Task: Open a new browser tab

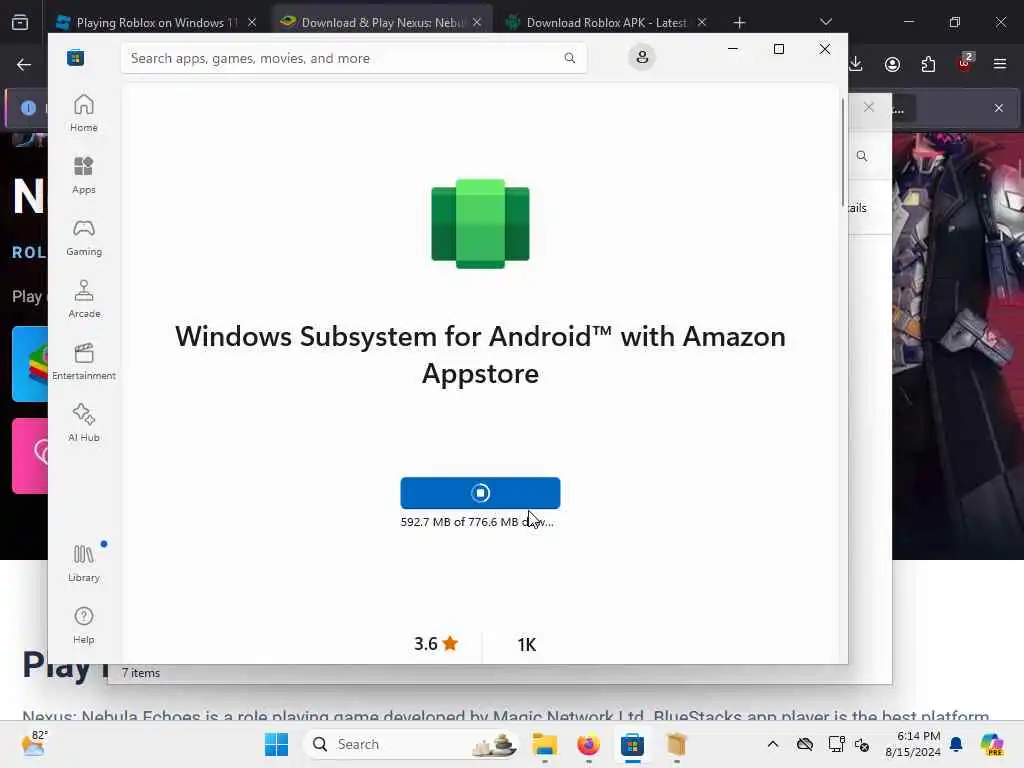Action: [x=739, y=23]
